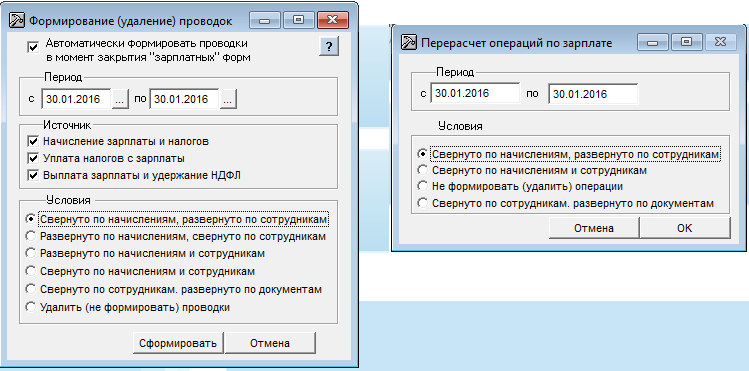Maximize the Перерасчет операций window
This screenshot has width=749, height=371.
686,42
